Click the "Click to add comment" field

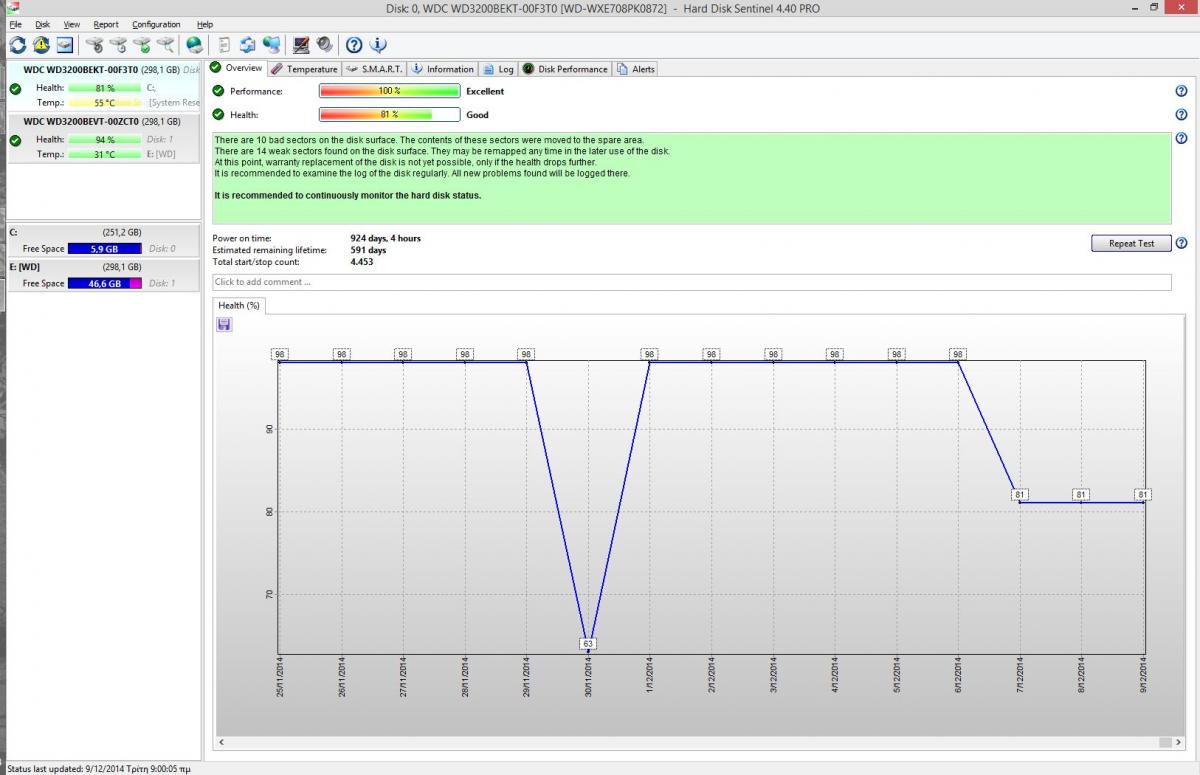(691, 282)
